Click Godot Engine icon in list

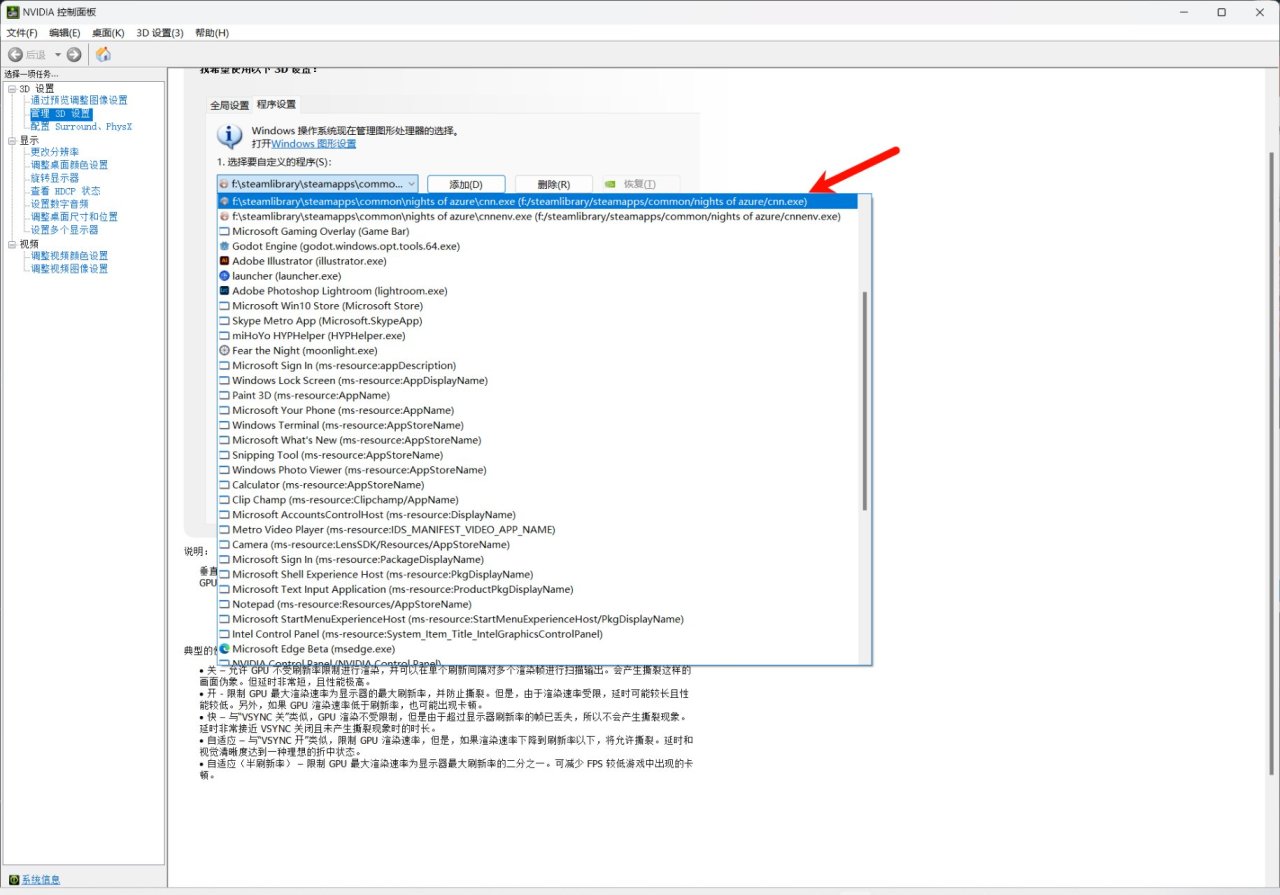[224, 246]
